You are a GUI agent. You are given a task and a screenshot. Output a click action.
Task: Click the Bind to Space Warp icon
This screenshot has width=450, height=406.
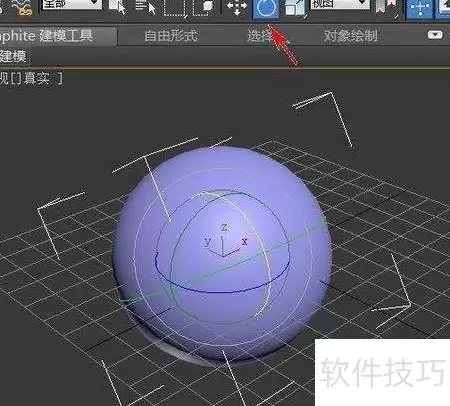coord(23,8)
